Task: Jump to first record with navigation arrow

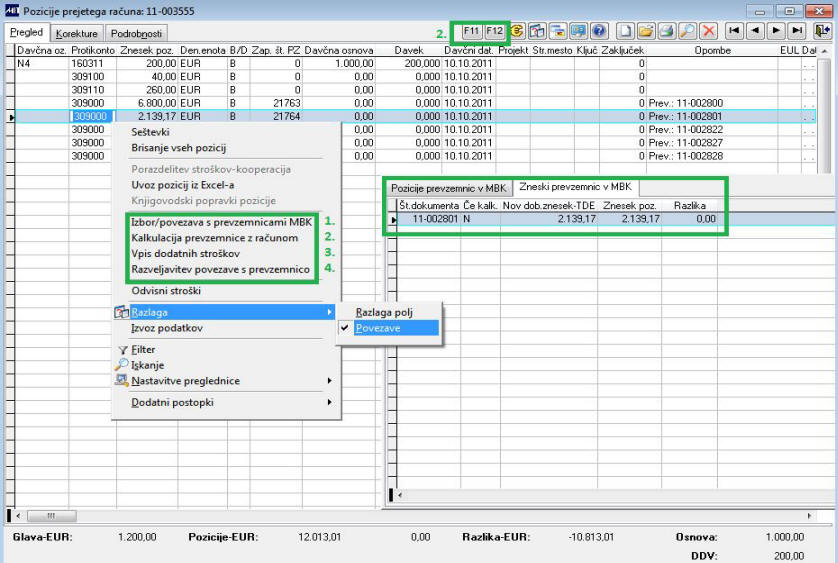Action: [x=734, y=31]
